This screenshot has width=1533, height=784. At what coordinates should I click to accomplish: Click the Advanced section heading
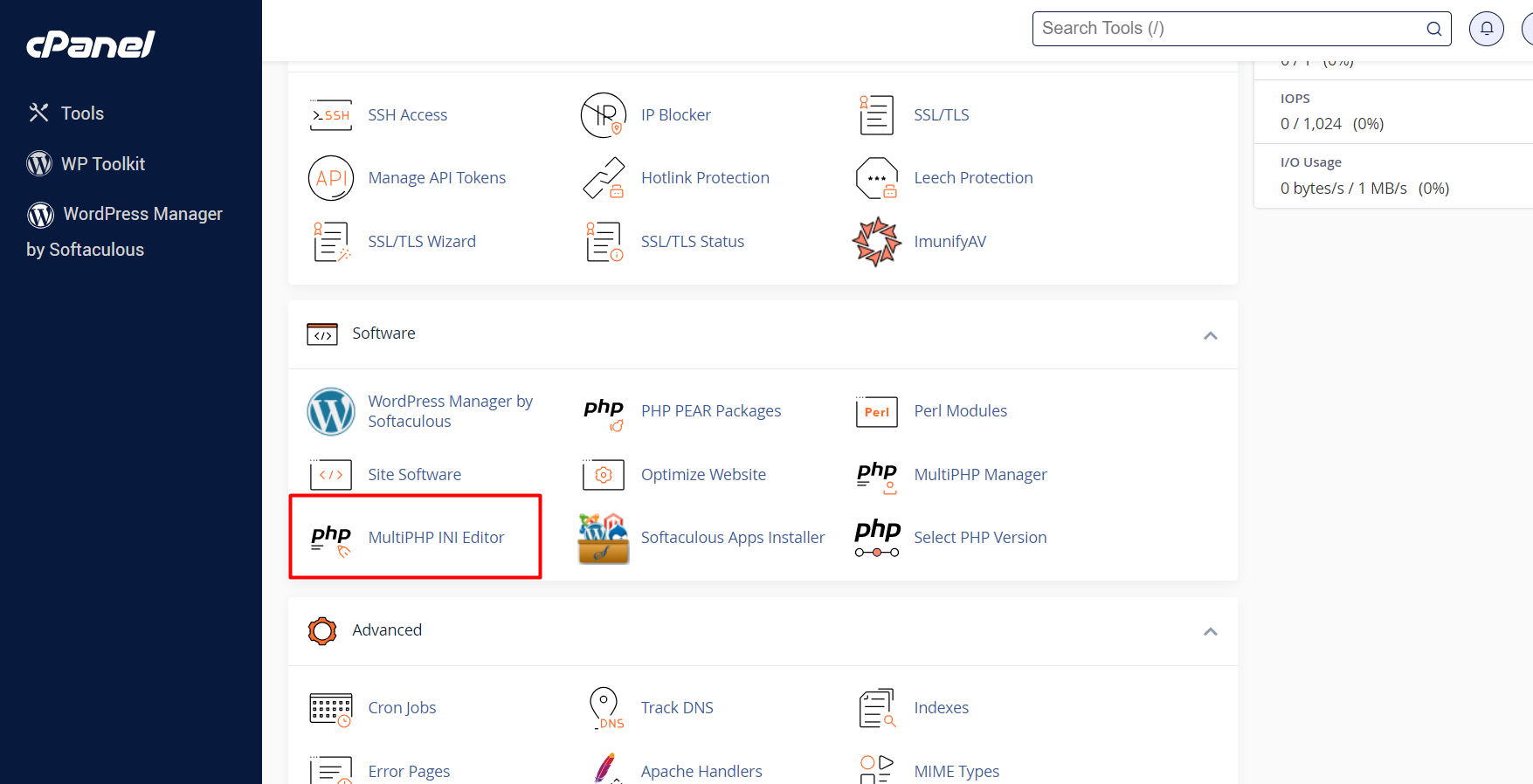tap(387, 630)
